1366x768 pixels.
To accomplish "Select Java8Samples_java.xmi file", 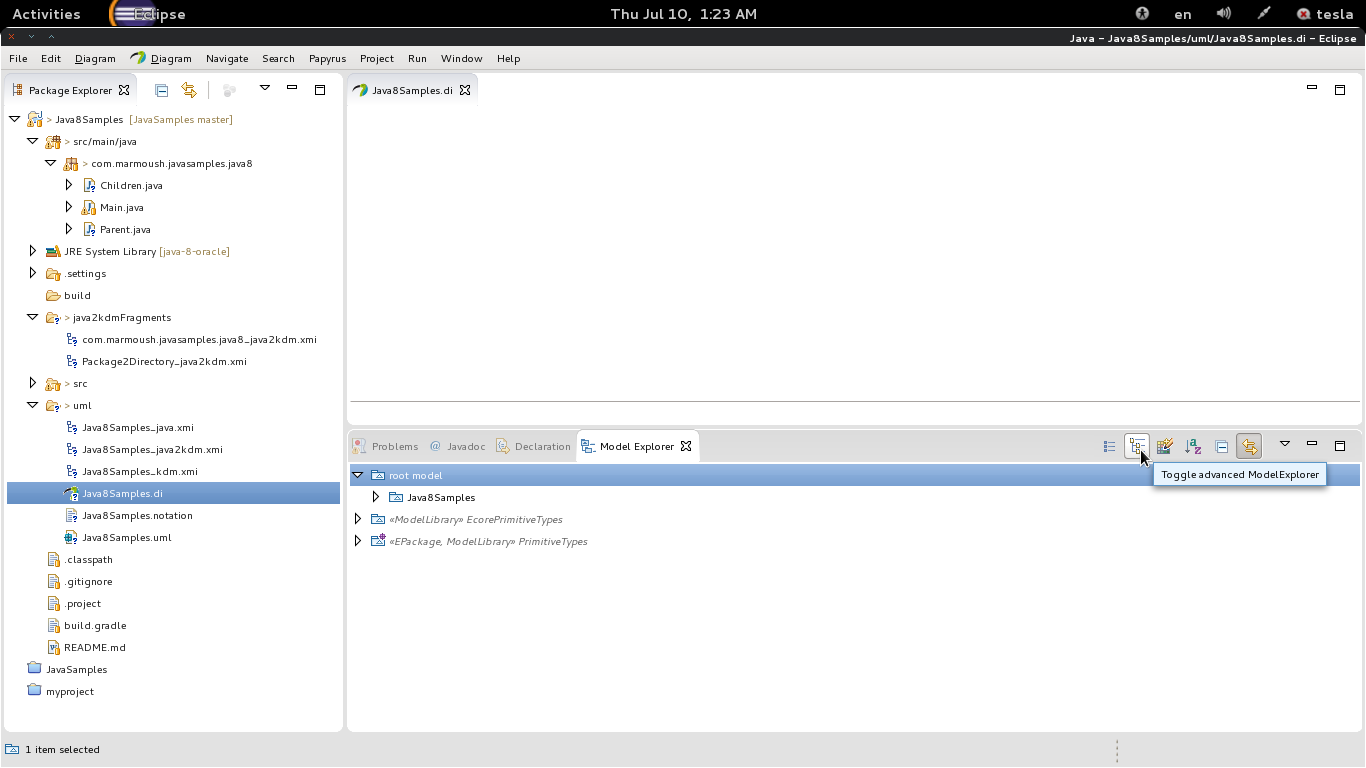I will pos(138,427).
